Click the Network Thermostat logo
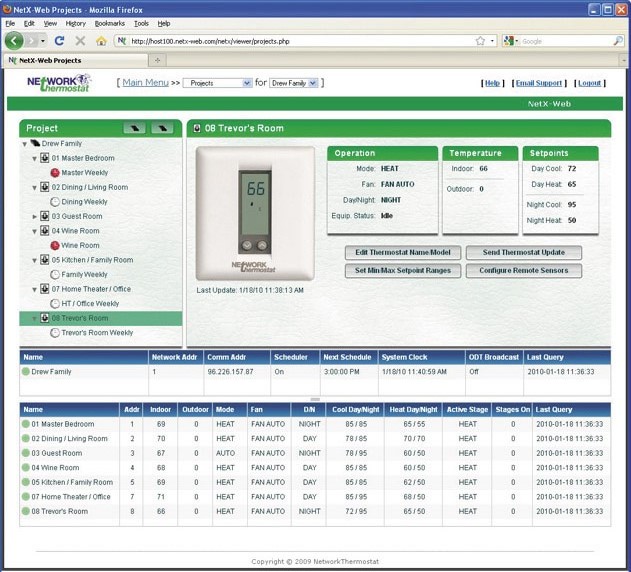 click(x=59, y=83)
